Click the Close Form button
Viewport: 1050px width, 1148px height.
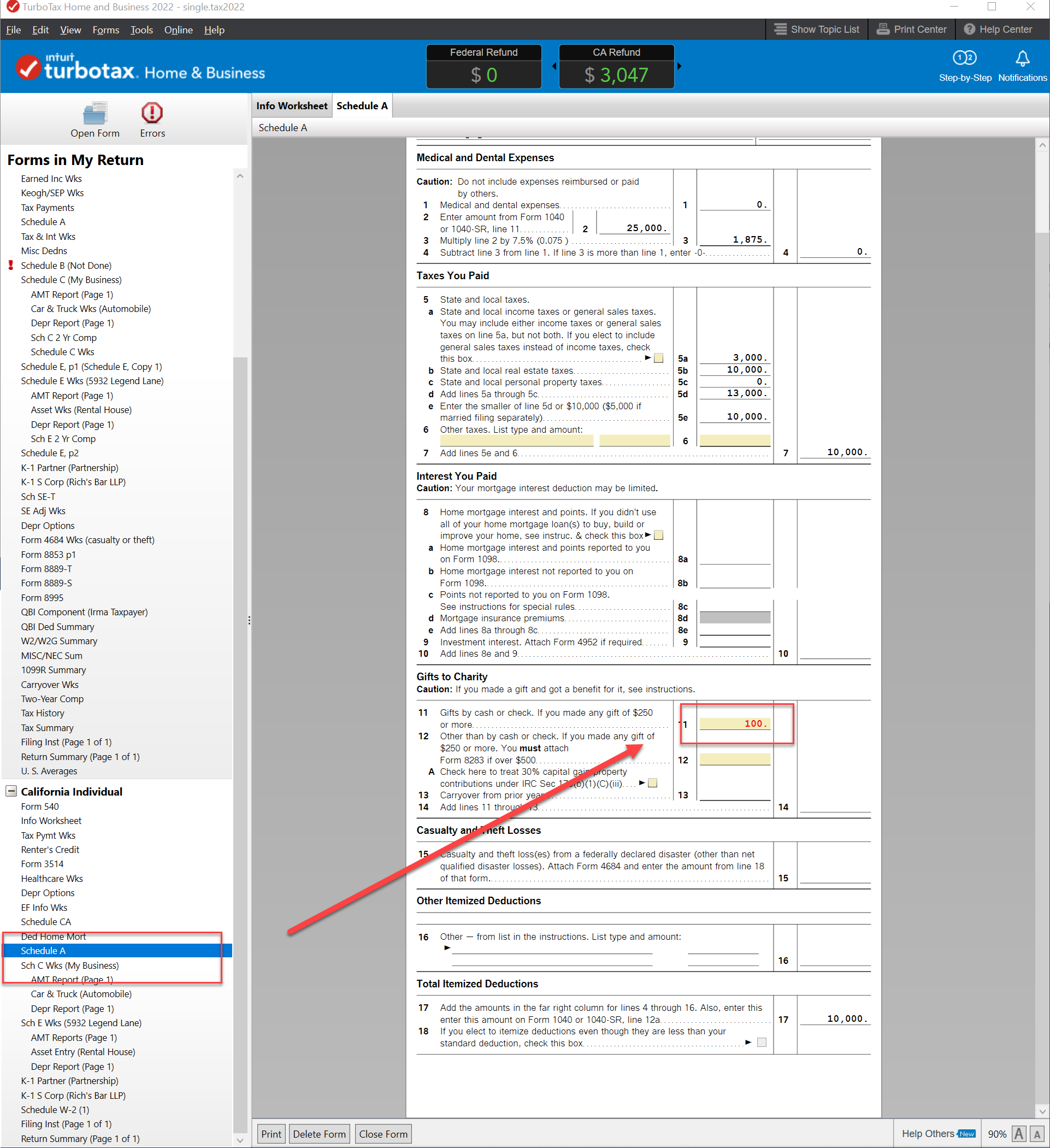click(383, 1133)
